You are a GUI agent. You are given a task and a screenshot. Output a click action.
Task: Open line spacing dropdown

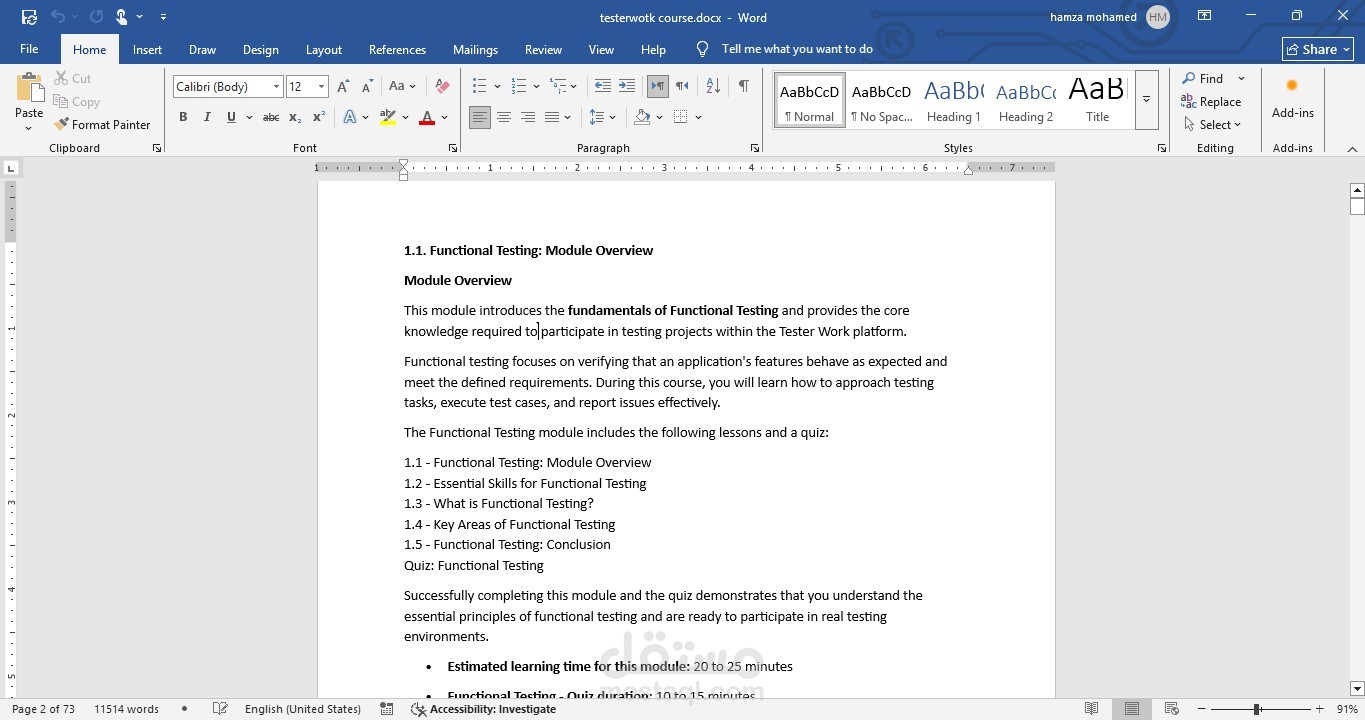tap(602, 117)
